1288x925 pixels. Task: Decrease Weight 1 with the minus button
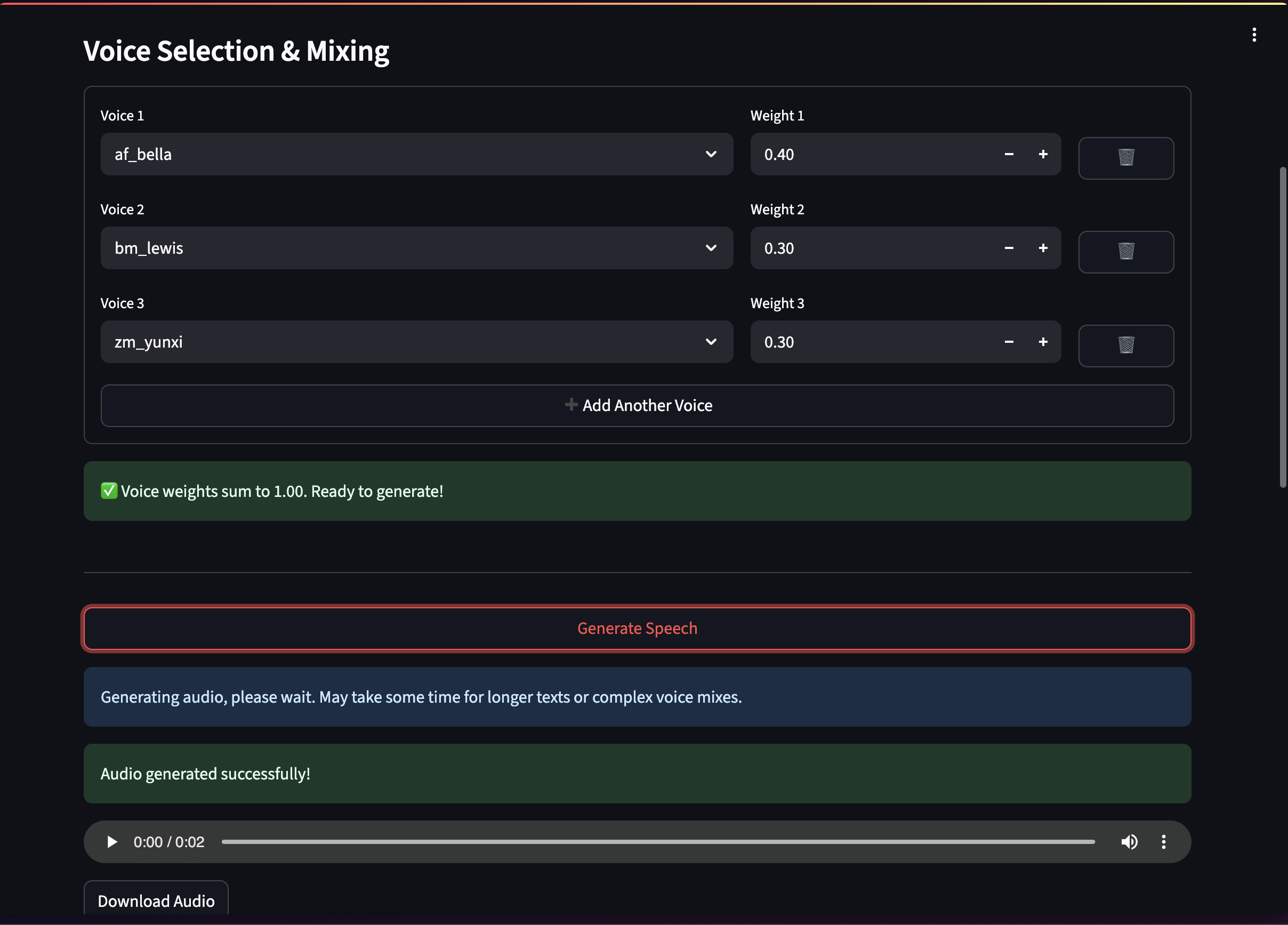tap(1009, 154)
